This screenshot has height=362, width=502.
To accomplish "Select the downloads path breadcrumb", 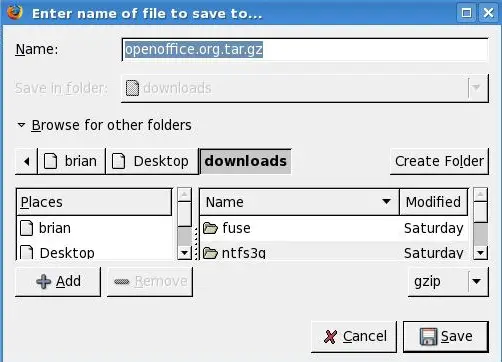I will pos(245,161).
